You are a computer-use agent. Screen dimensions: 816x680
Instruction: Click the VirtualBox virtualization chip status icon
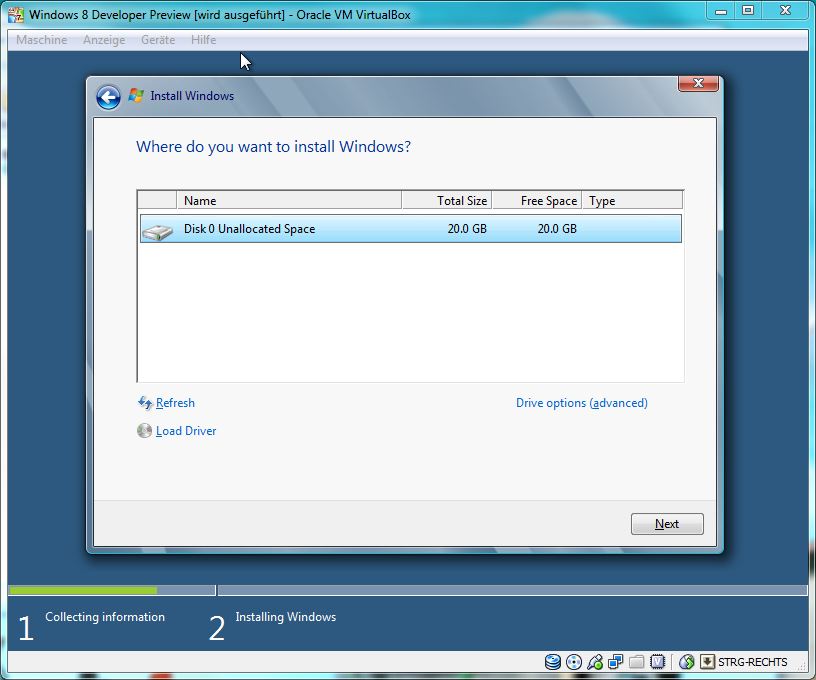658,662
